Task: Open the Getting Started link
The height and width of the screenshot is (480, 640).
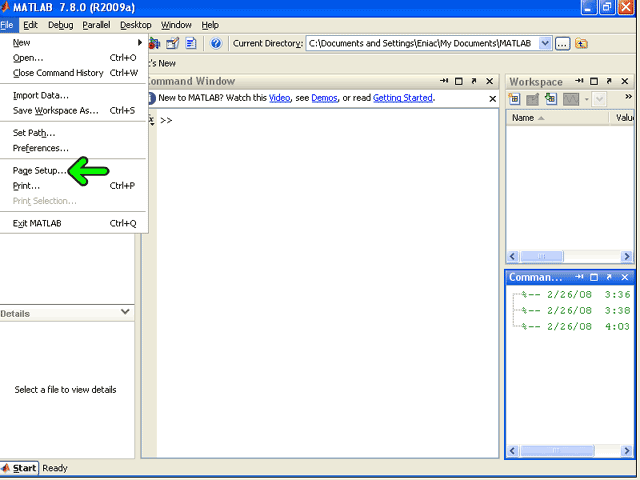Action: (403, 98)
